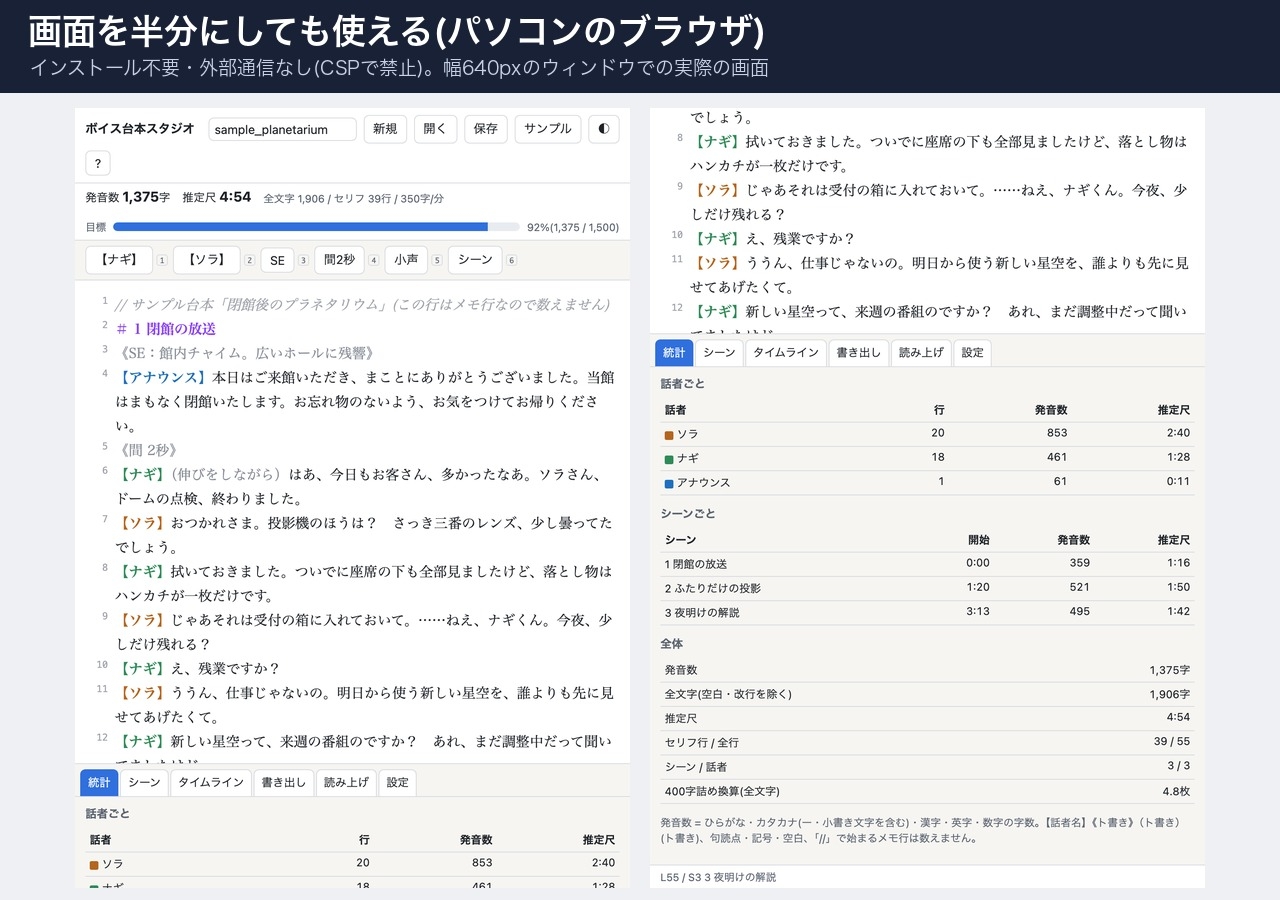Select the 統計 tab in the left panel

tap(99, 783)
